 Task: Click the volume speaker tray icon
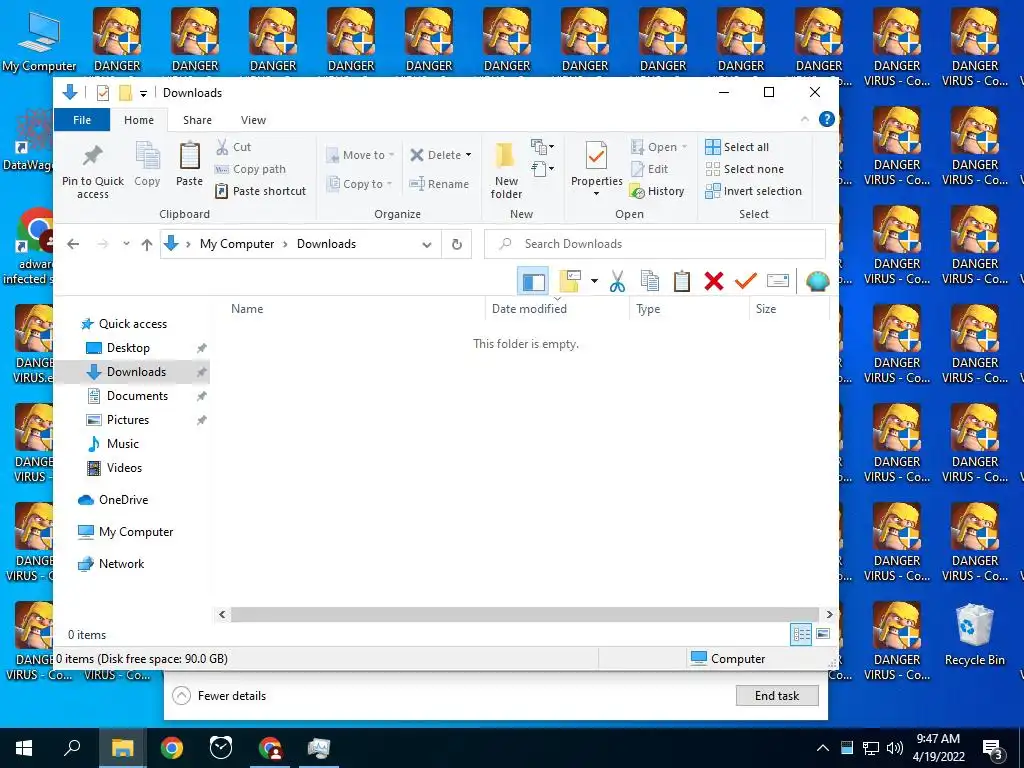pyautogui.click(x=895, y=748)
